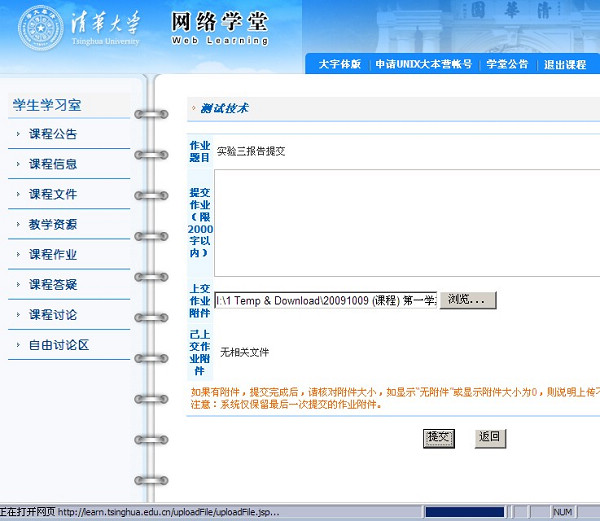Click 退出课程 to exit course
600x521 pixels.
coord(565,64)
